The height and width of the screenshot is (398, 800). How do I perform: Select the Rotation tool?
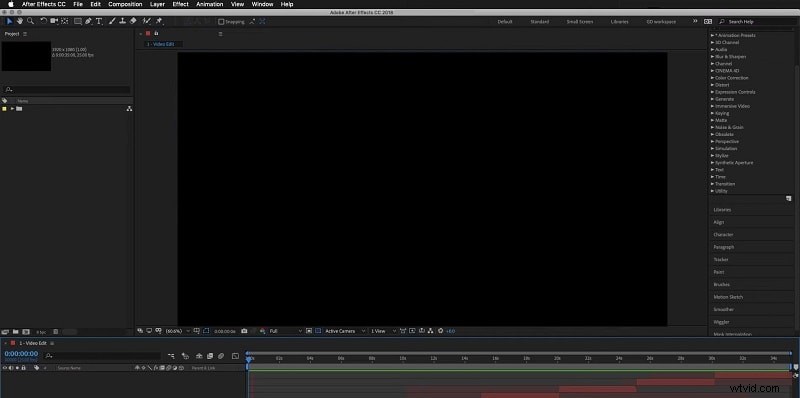[43, 21]
